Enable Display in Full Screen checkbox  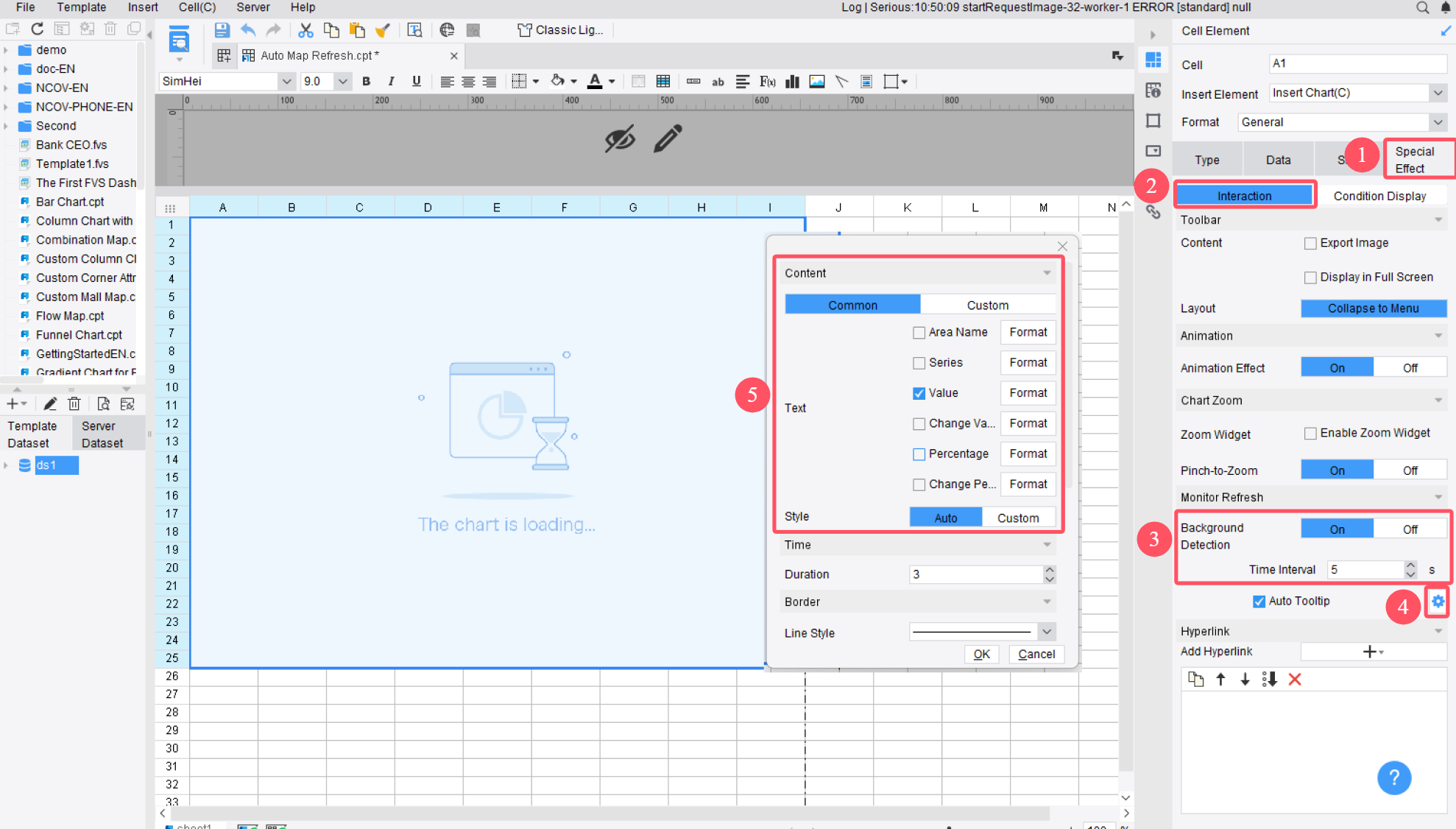click(1310, 278)
